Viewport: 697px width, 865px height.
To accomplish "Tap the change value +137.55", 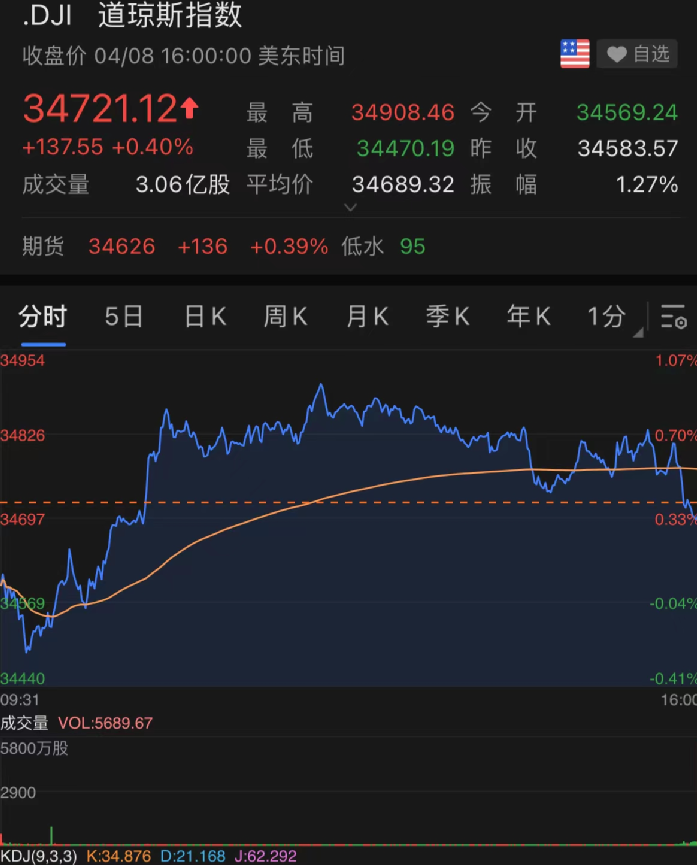I will (x=62, y=147).
